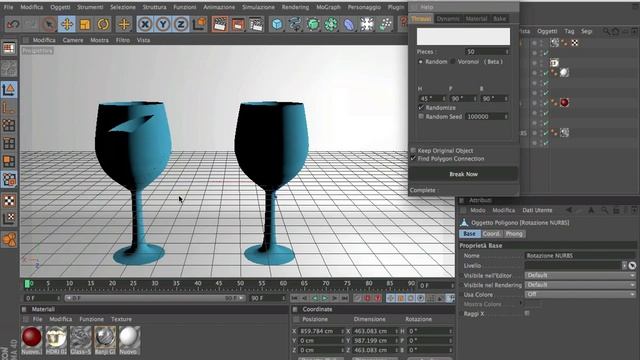
Task: Toggle Y axis lock
Action: pyautogui.click(x=163, y=24)
